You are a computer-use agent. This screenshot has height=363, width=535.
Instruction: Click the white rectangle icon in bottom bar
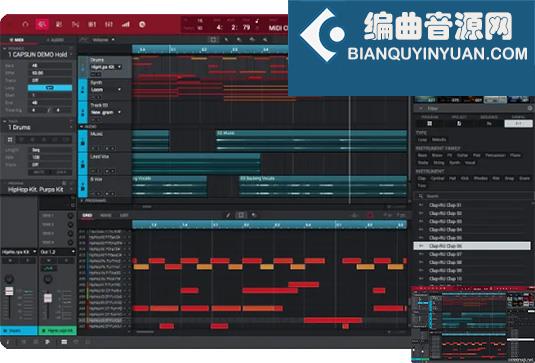pos(64,342)
